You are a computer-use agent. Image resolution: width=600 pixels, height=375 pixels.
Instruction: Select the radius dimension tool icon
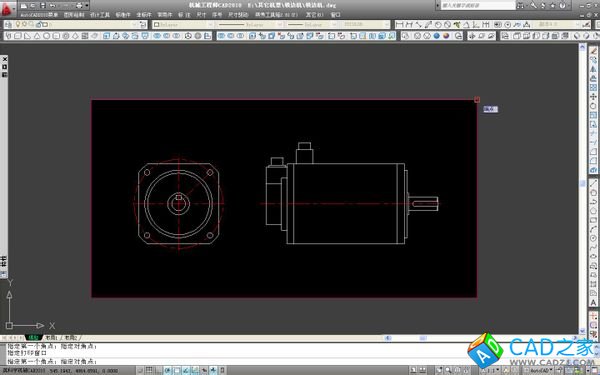tap(438, 24)
